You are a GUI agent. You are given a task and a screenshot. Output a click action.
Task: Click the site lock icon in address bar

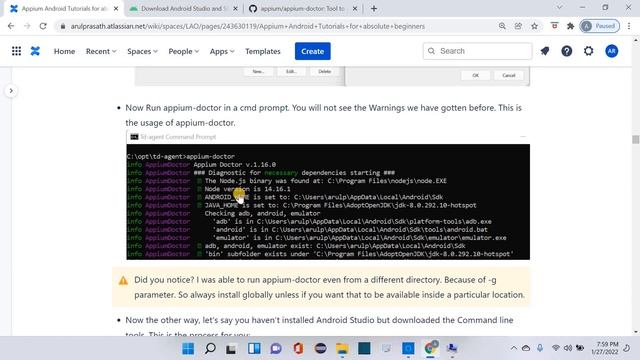(62, 26)
